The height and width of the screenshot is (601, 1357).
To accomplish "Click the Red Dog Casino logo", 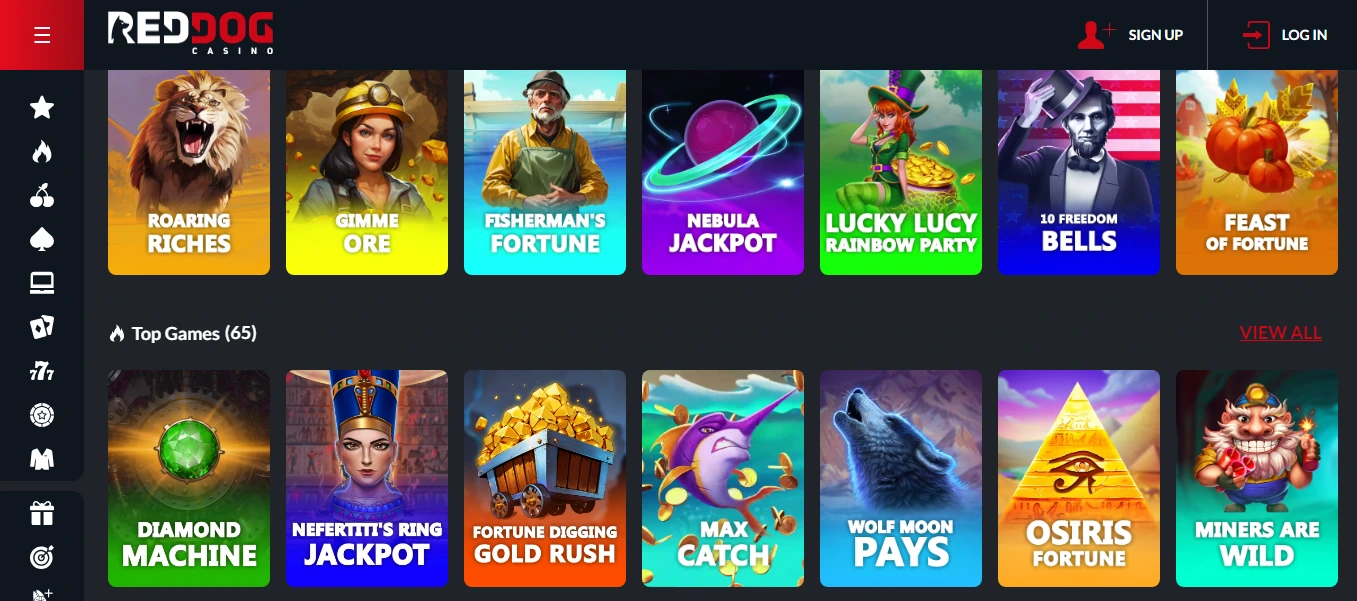I will pyautogui.click(x=191, y=33).
